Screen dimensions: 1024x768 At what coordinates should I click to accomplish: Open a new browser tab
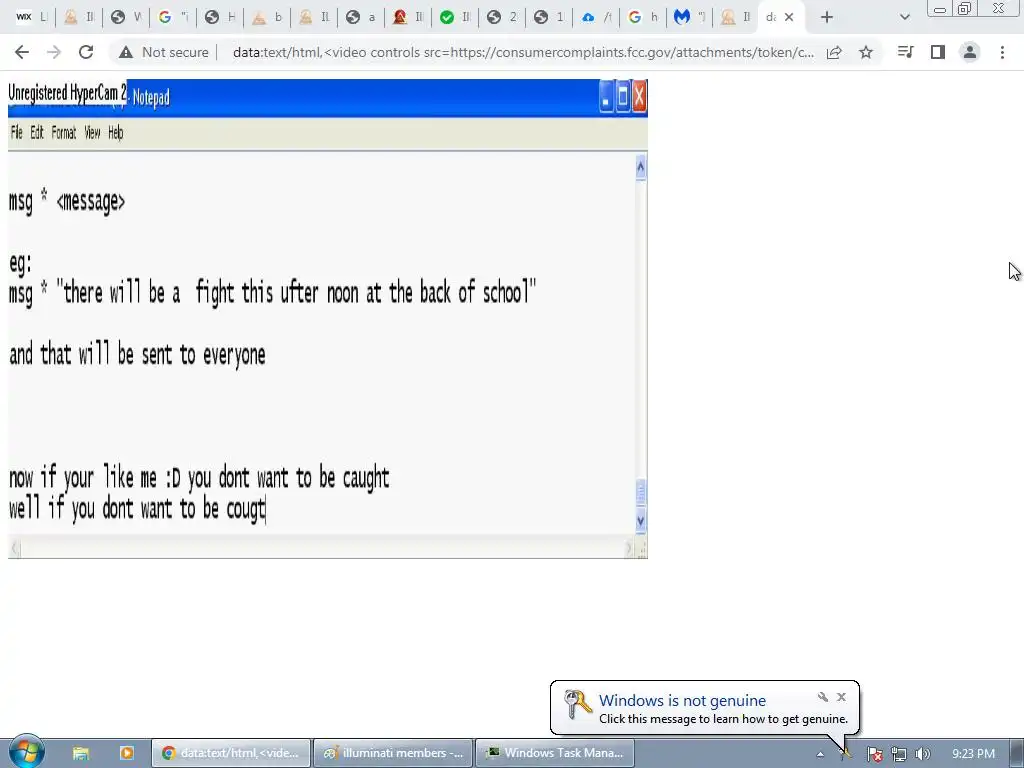pyautogui.click(x=827, y=18)
